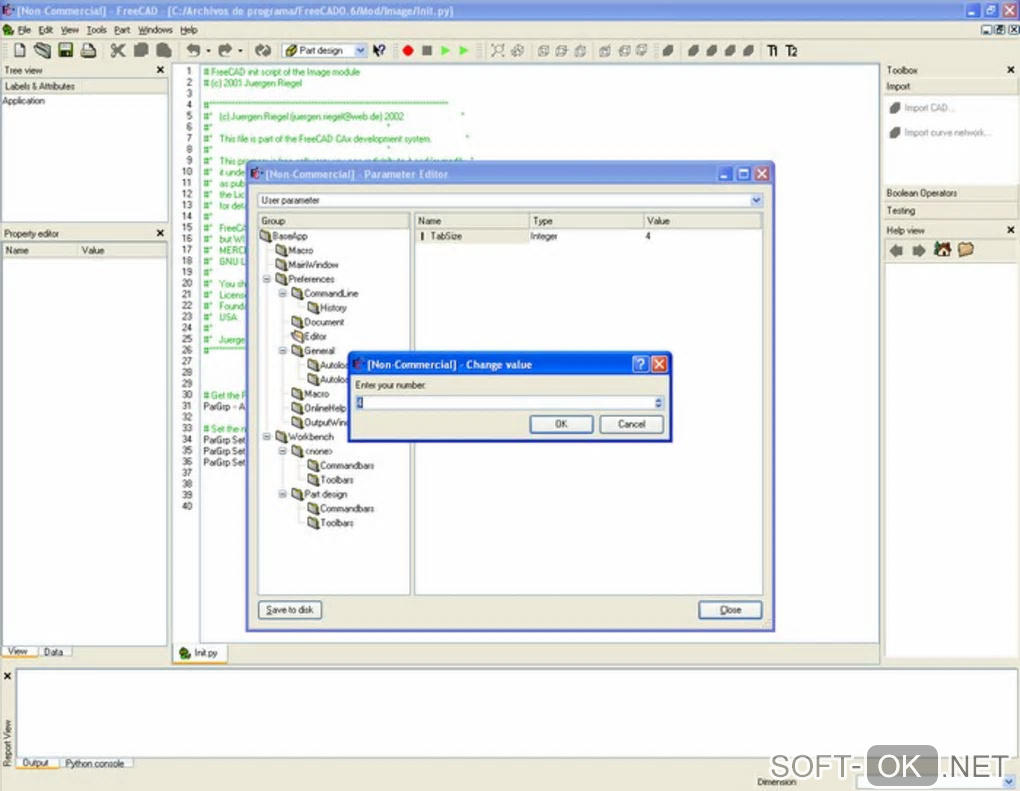1020x791 pixels.
Task: Open the View menu
Action: pos(70,30)
